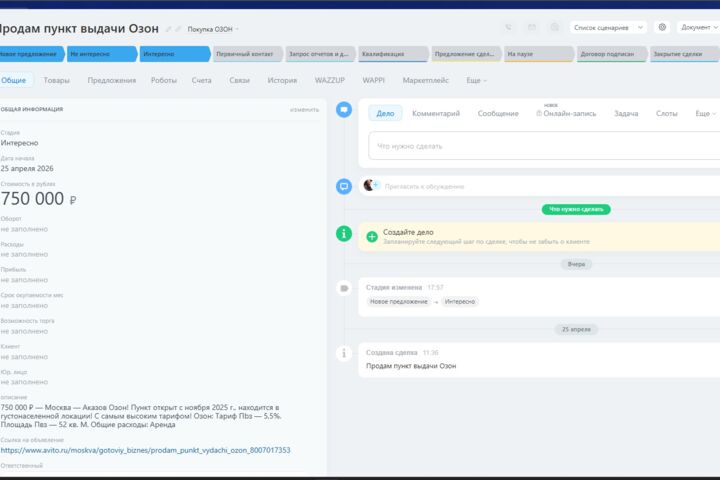Switch to the Товары tab
This screenshot has height=480, width=720.
[56, 80]
